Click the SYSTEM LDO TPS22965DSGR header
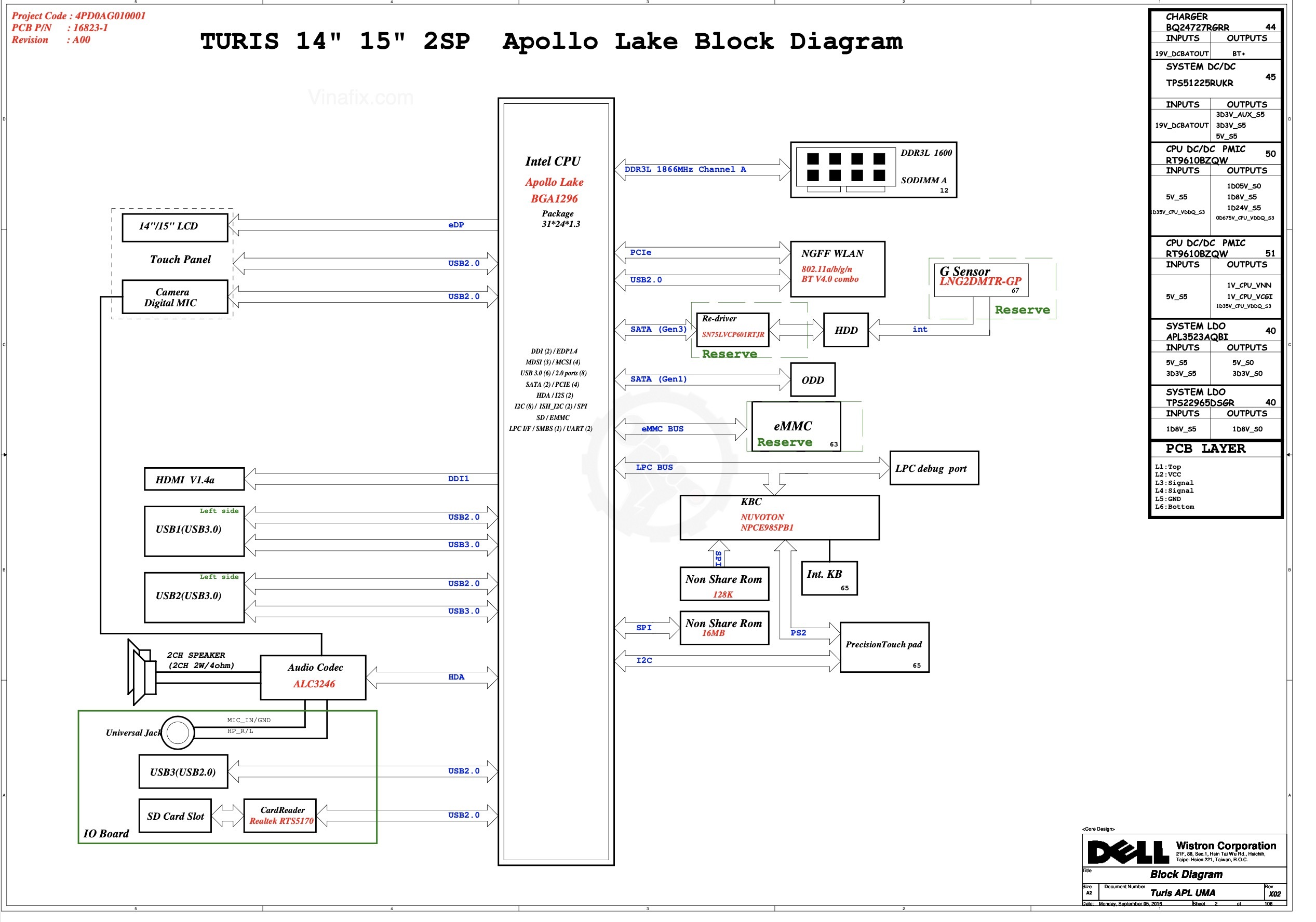This screenshot has width=1316, height=922. (1215, 397)
